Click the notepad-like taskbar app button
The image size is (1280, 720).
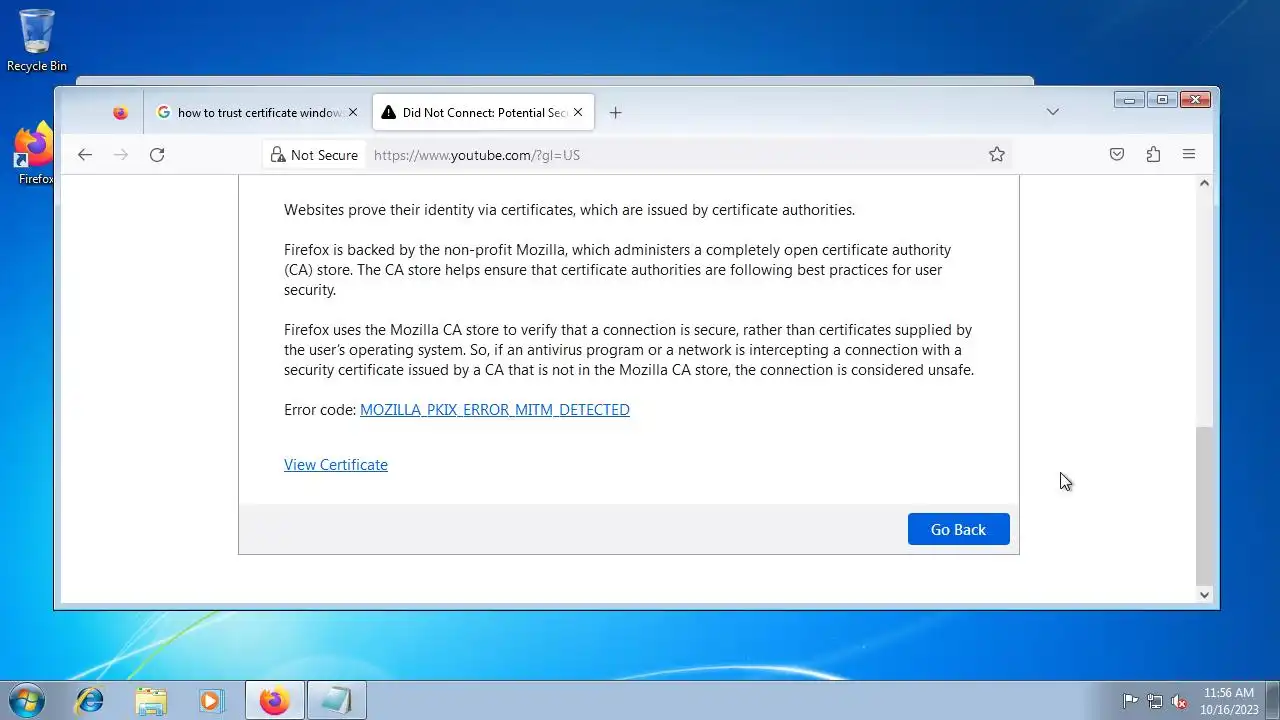pyautogui.click(x=336, y=701)
